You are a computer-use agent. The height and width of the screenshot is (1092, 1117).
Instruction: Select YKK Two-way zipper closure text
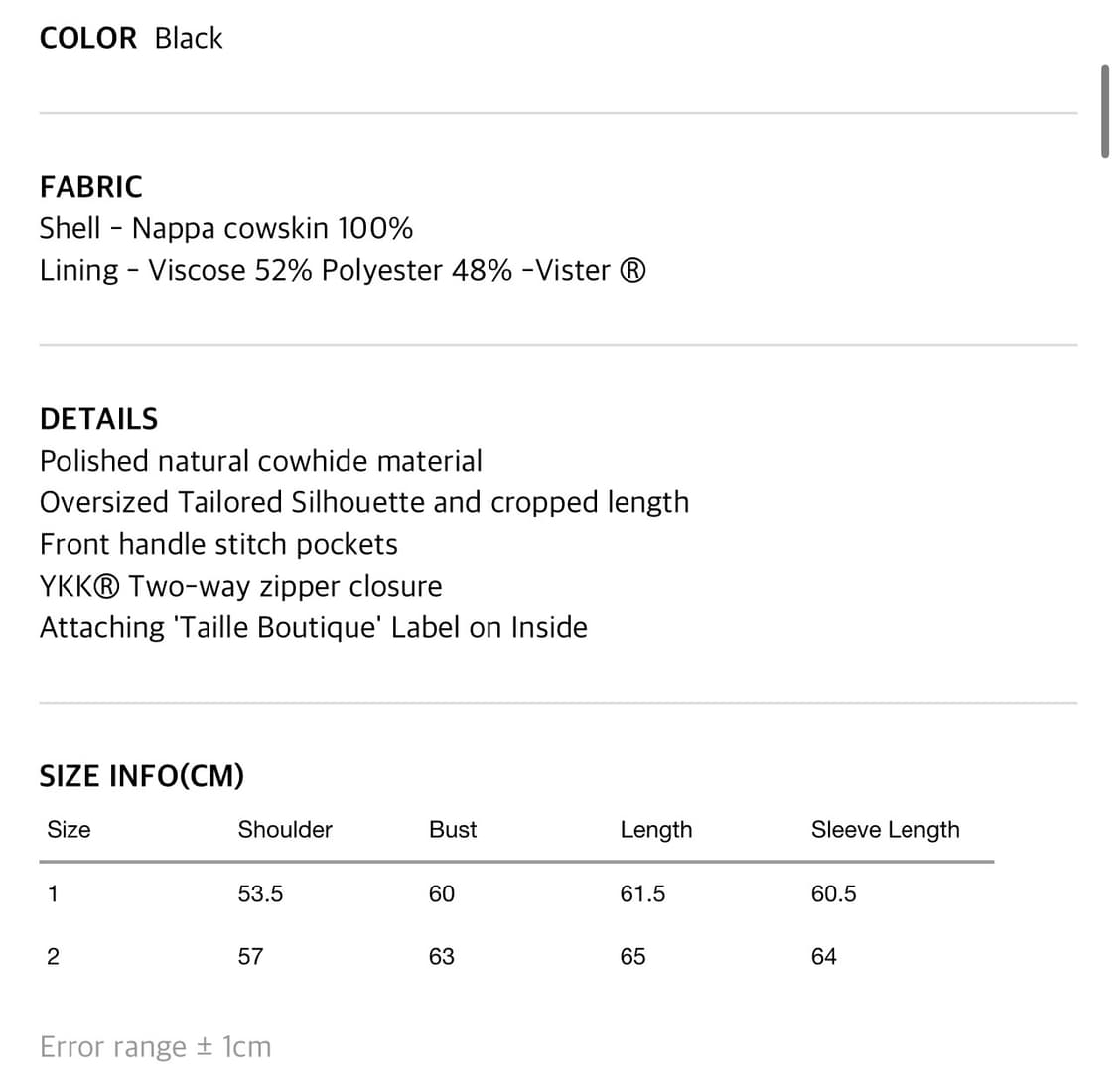pos(241,587)
